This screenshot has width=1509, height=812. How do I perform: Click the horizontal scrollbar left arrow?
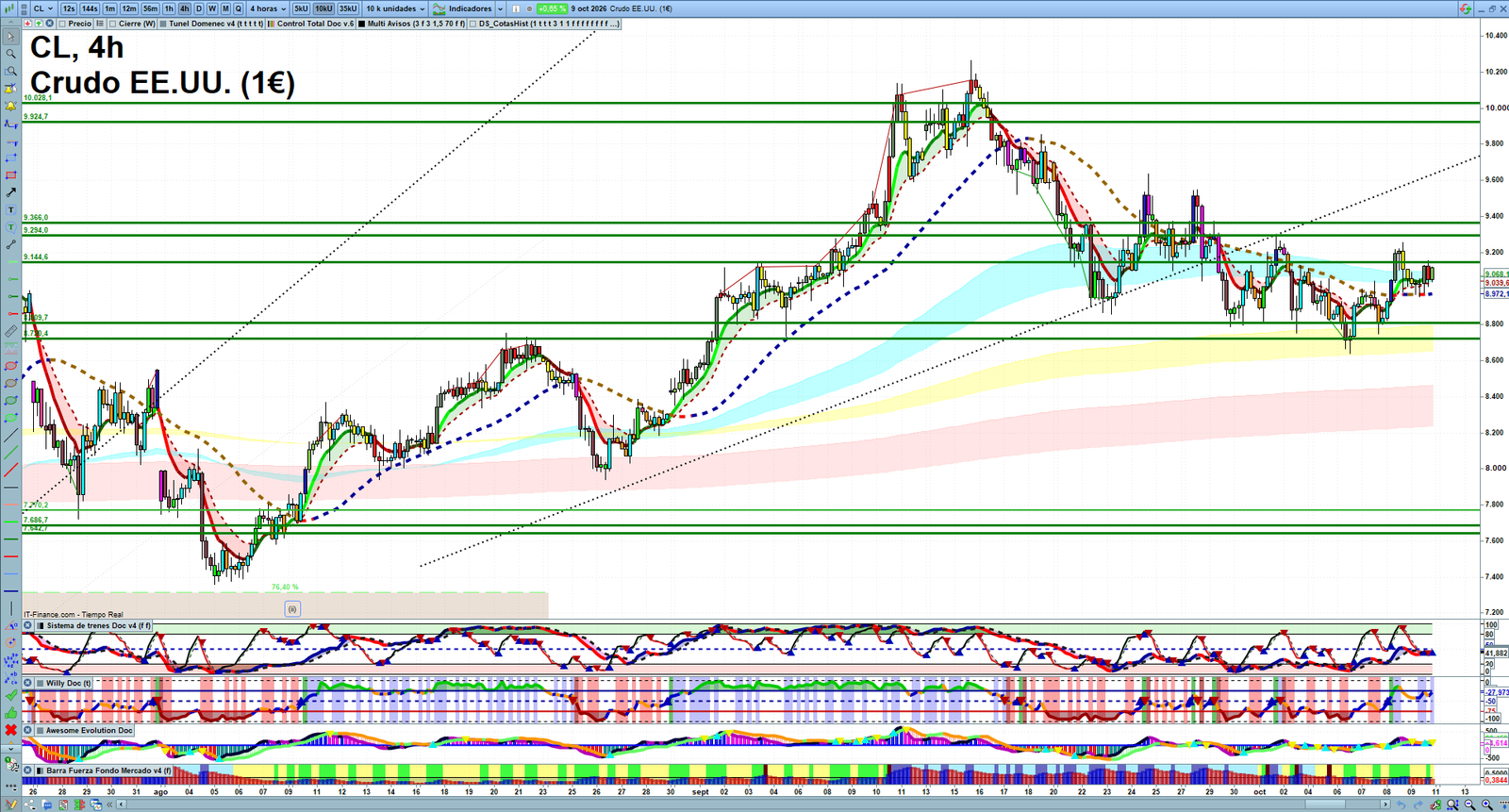pyautogui.click(x=121, y=804)
